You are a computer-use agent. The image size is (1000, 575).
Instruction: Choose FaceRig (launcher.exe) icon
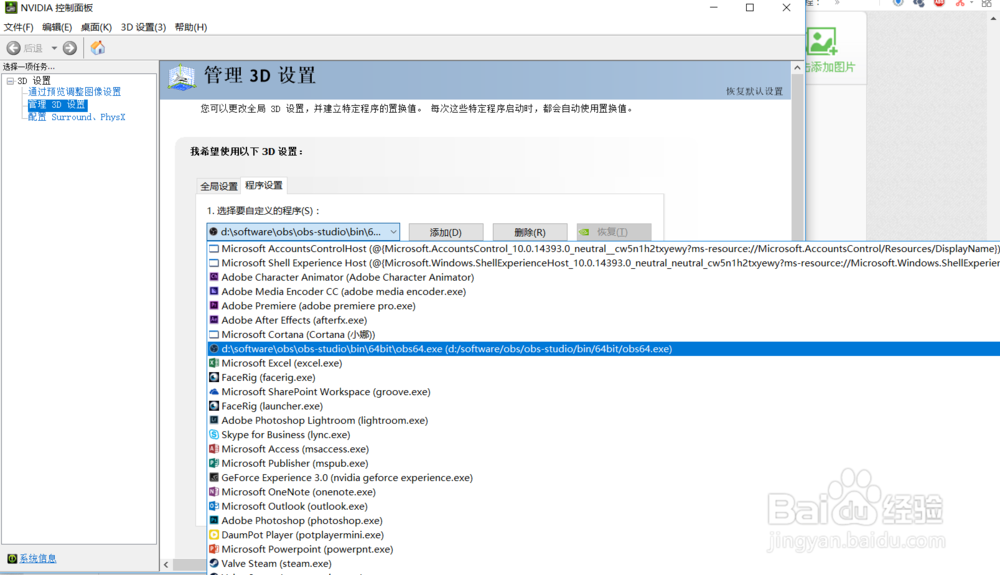pos(214,406)
